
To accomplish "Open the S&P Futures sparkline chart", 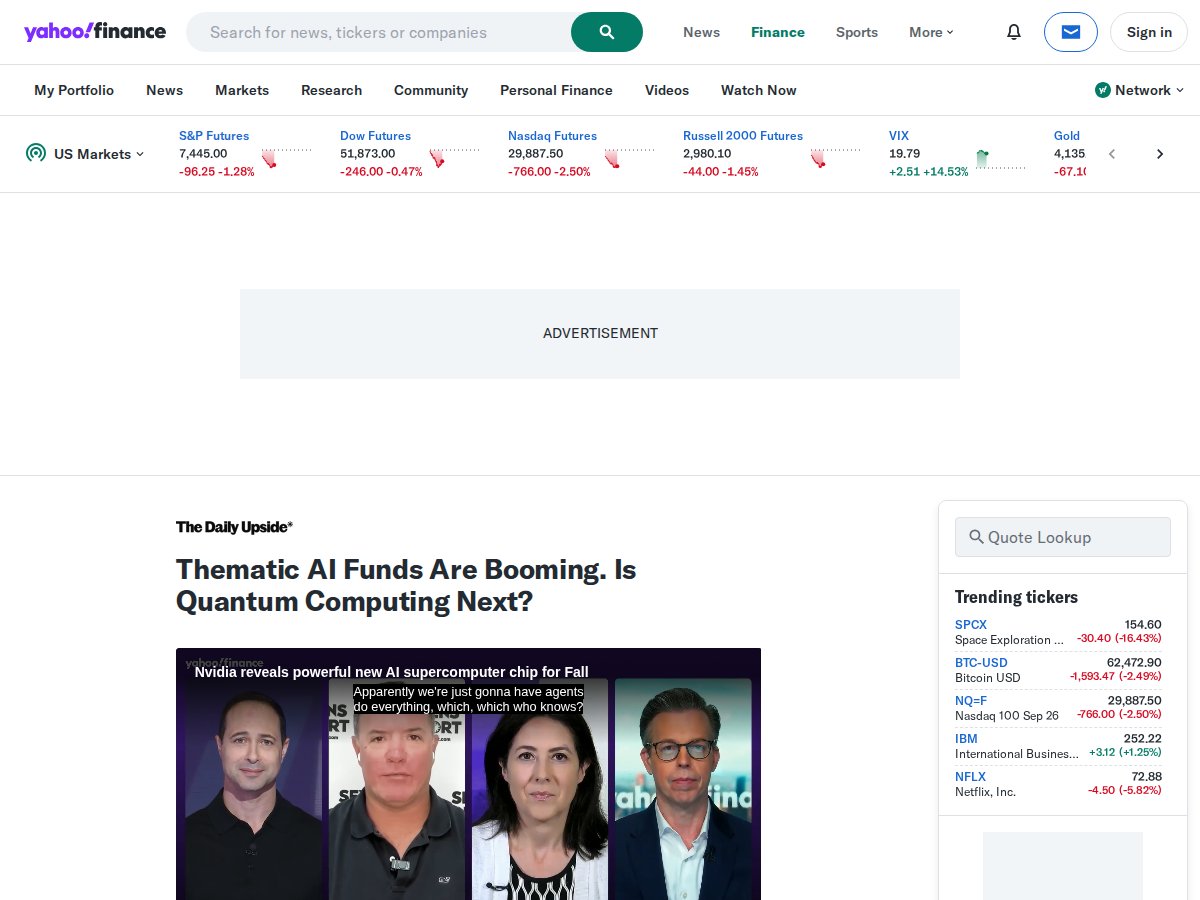I will (x=286, y=157).
